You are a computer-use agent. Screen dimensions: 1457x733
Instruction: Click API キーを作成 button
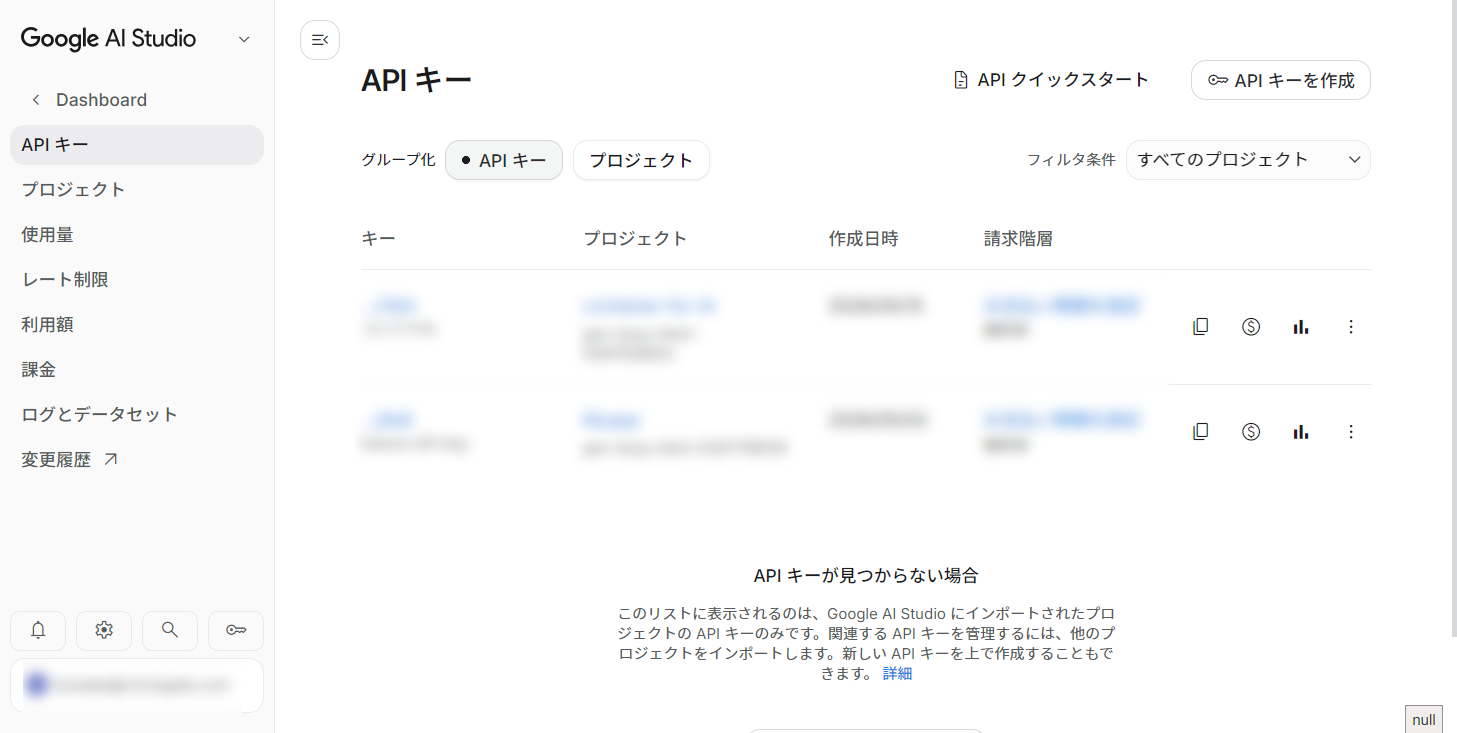point(1281,80)
